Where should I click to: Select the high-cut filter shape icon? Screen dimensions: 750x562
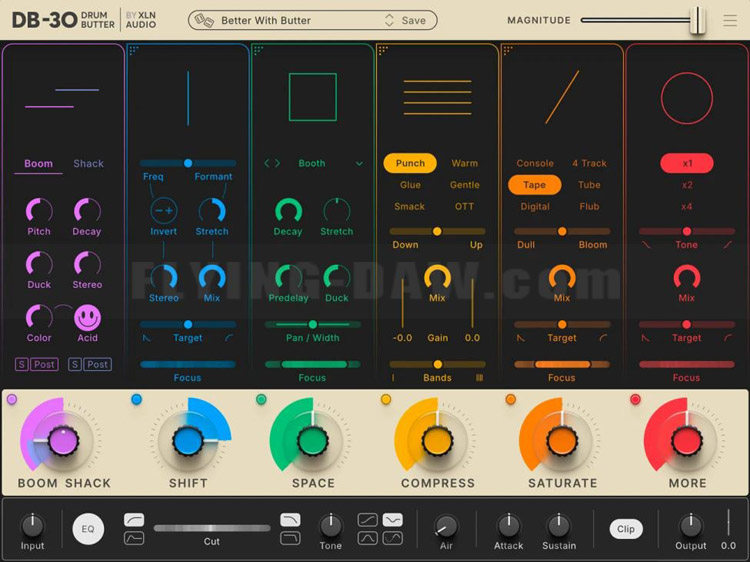(290, 519)
